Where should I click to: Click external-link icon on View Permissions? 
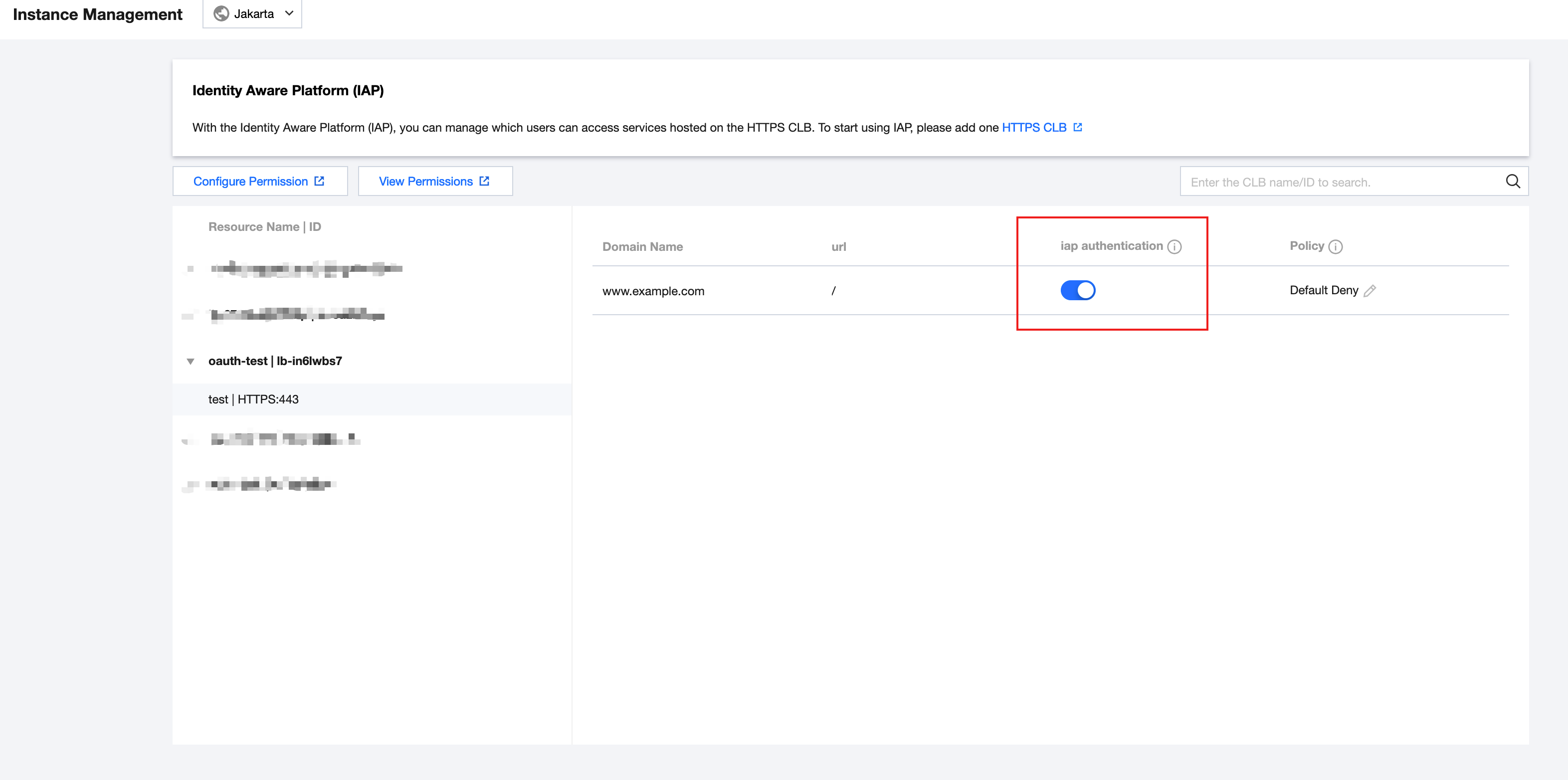(x=484, y=182)
